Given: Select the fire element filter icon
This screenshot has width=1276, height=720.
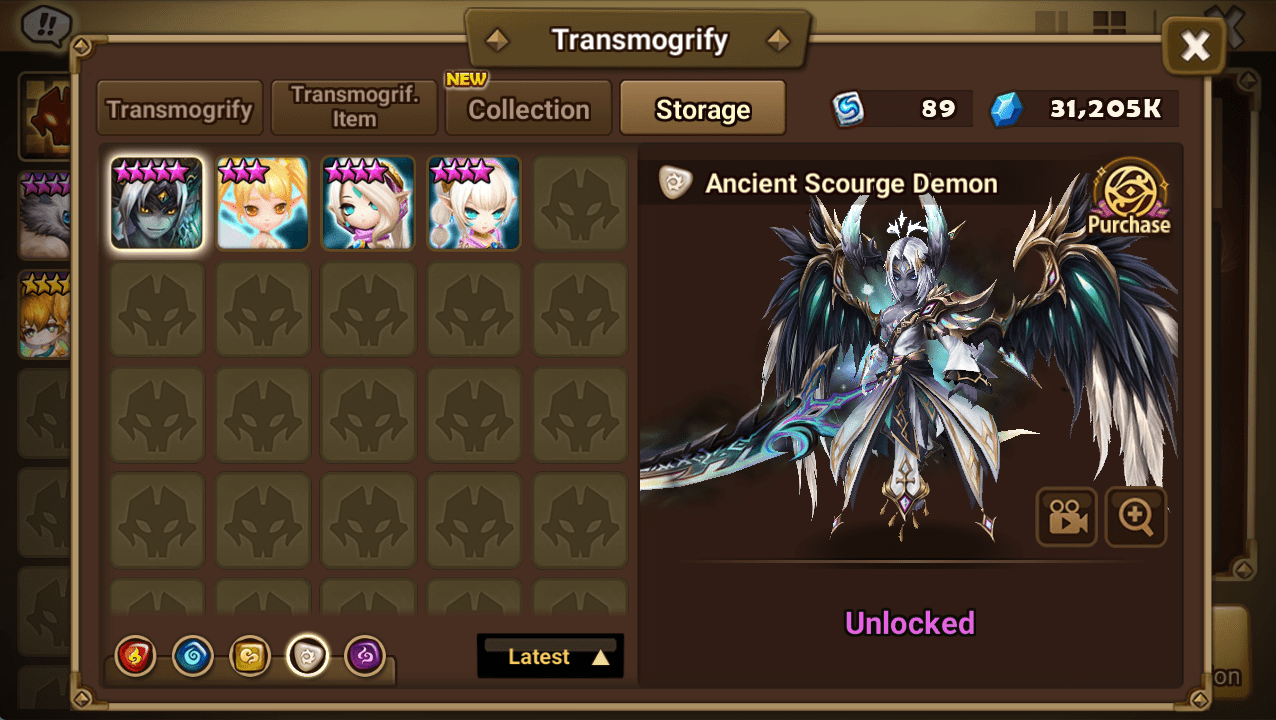Looking at the screenshot, I should 135,657.
